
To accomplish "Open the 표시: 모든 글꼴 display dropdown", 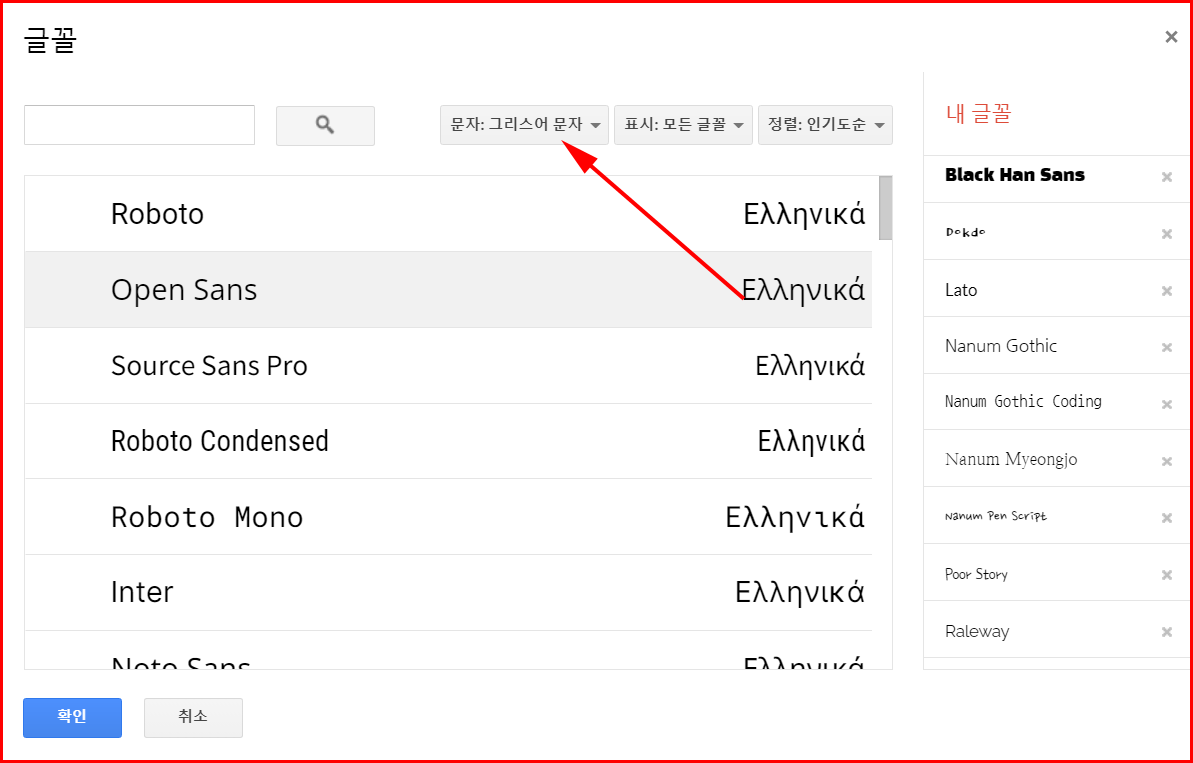I will (683, 125).
